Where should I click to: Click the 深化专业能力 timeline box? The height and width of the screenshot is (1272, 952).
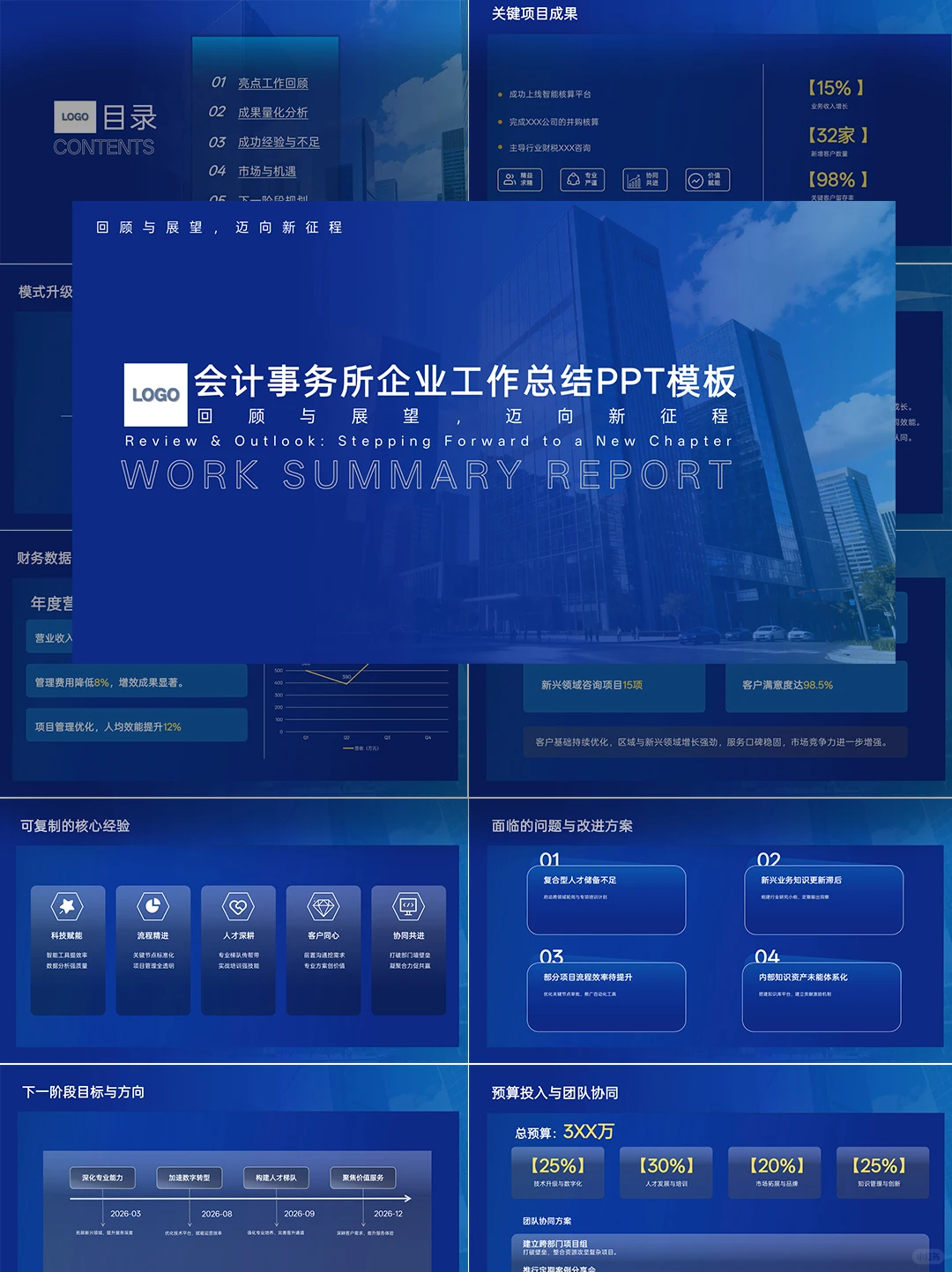click(102, 1178)
